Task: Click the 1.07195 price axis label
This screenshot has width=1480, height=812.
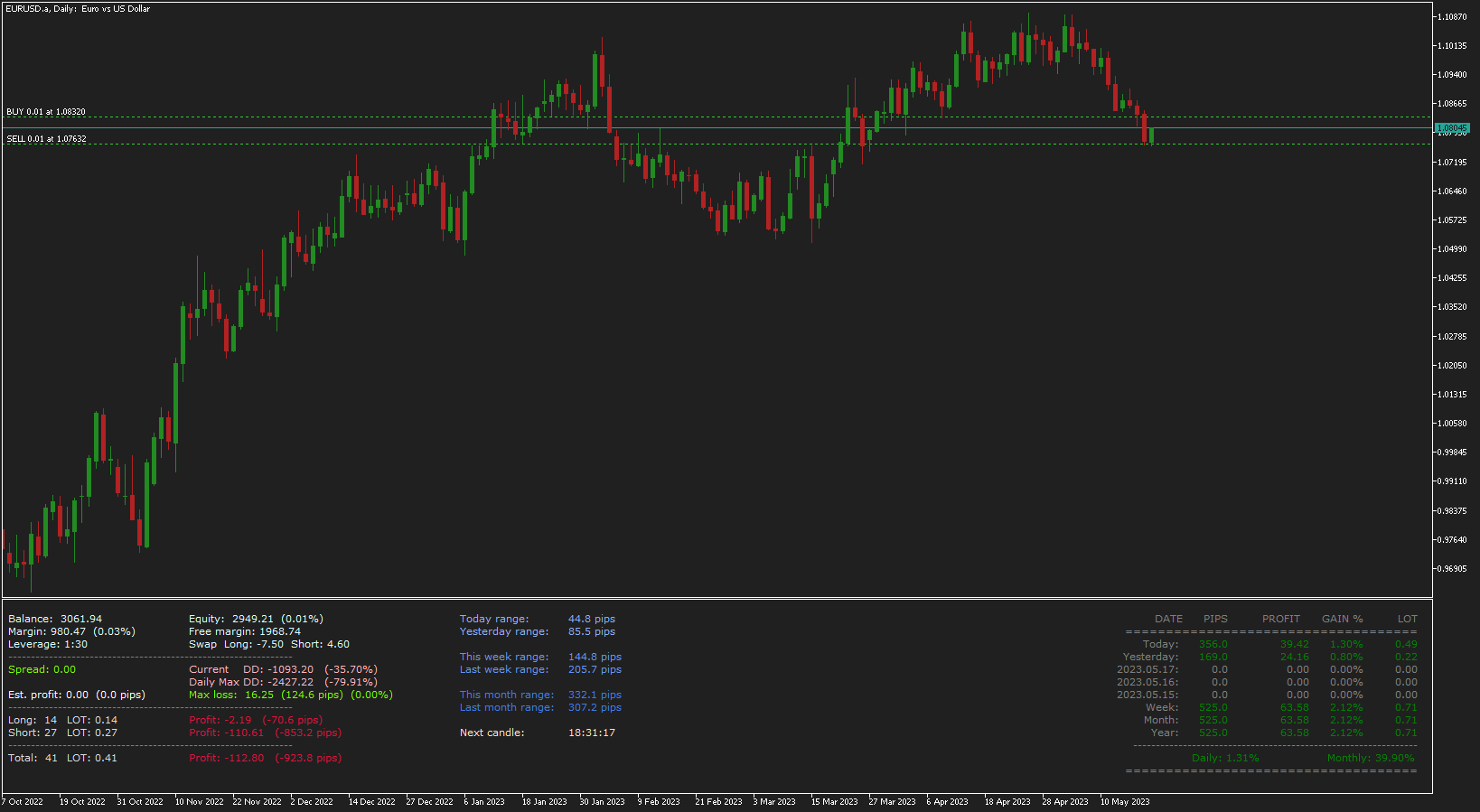Action: pyautogui.click(x=1452, y=163)
